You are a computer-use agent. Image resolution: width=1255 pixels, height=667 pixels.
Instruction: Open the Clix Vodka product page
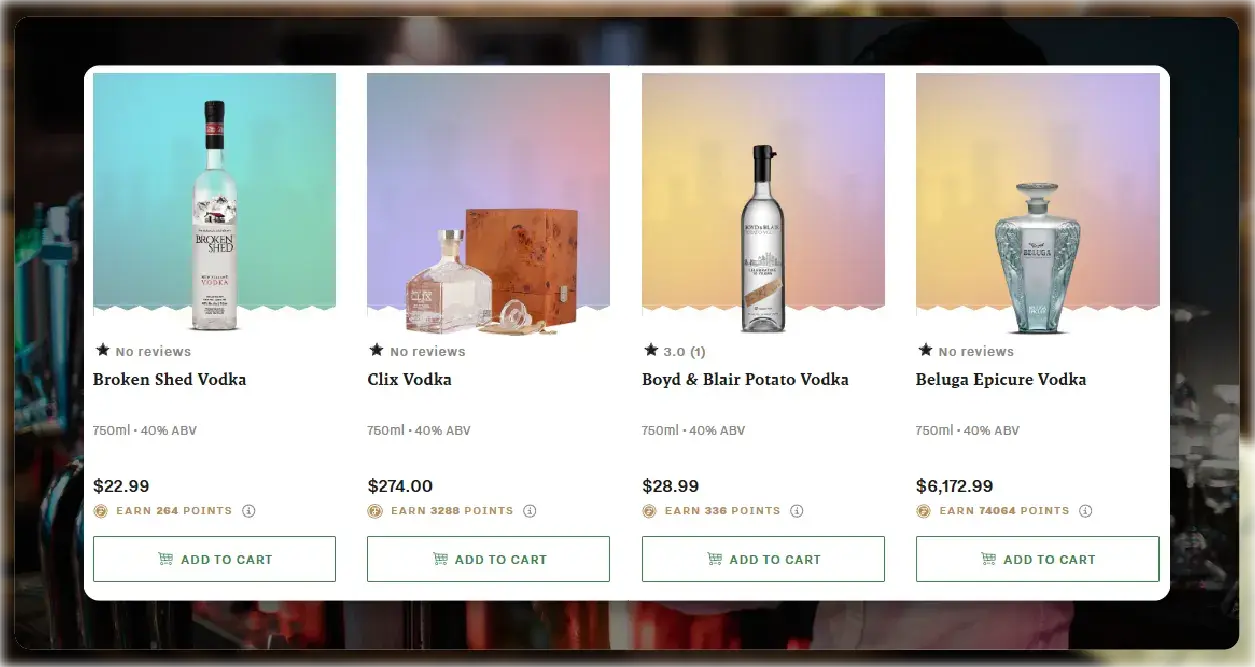tap(410, 379)
